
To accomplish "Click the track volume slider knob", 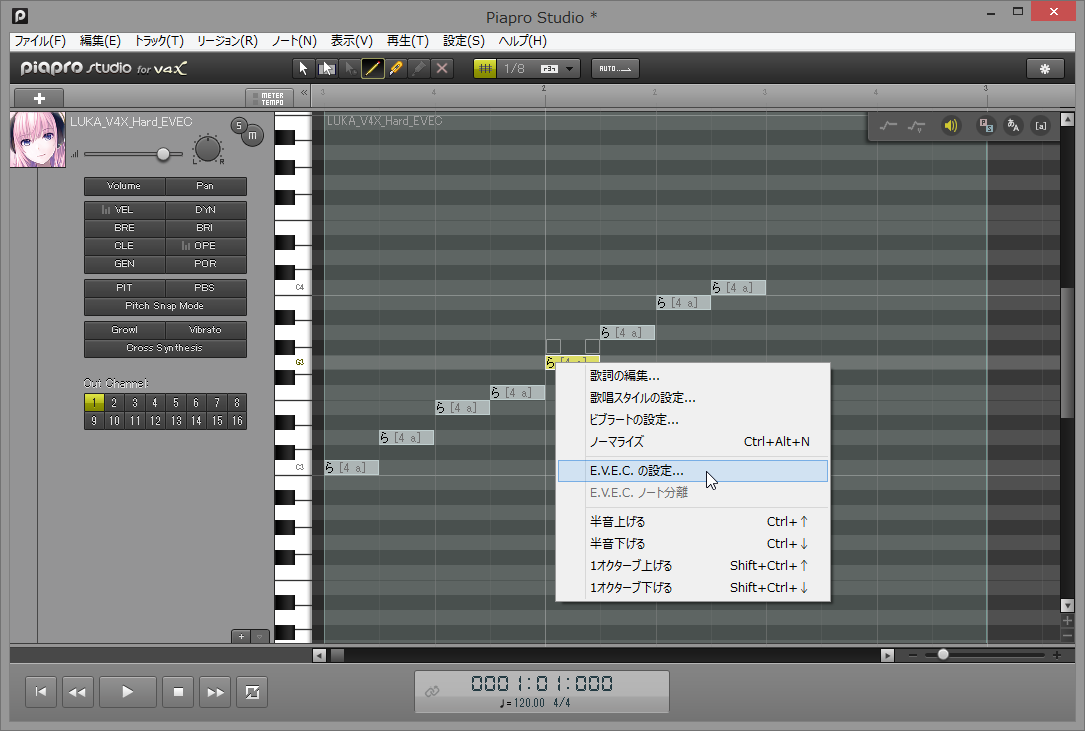I will coord(163,154).
